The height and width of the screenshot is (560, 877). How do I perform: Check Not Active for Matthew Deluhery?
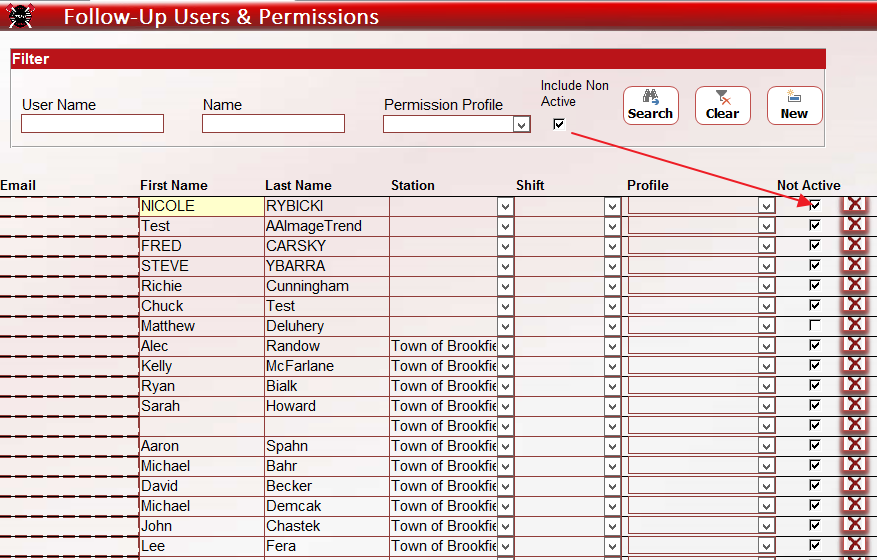click(815, 326)
